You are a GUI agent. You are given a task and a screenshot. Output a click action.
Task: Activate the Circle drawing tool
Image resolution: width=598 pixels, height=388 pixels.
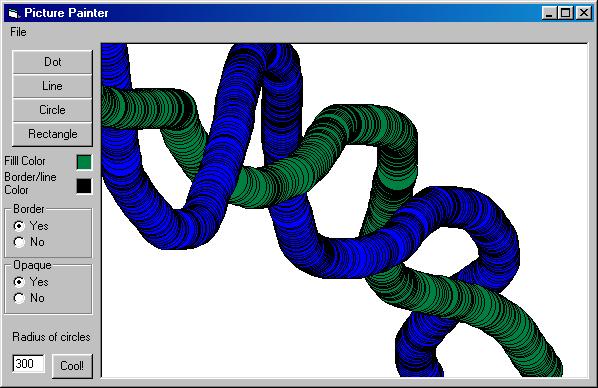(52, 110)
